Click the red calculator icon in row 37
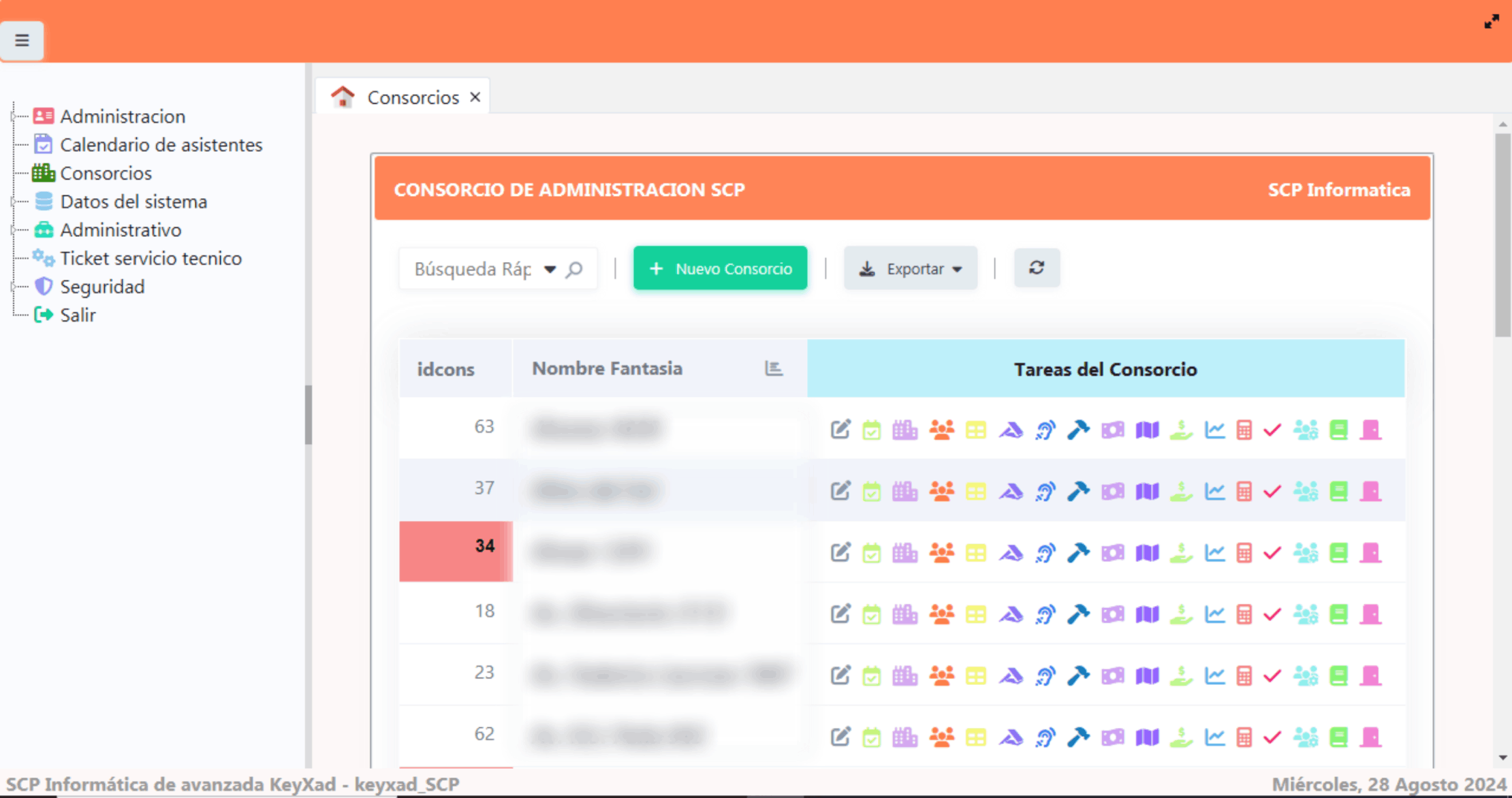Image resolution: width=1512 pixels, height=798 pixels. pyautogui.click(x=1244, y=492)
